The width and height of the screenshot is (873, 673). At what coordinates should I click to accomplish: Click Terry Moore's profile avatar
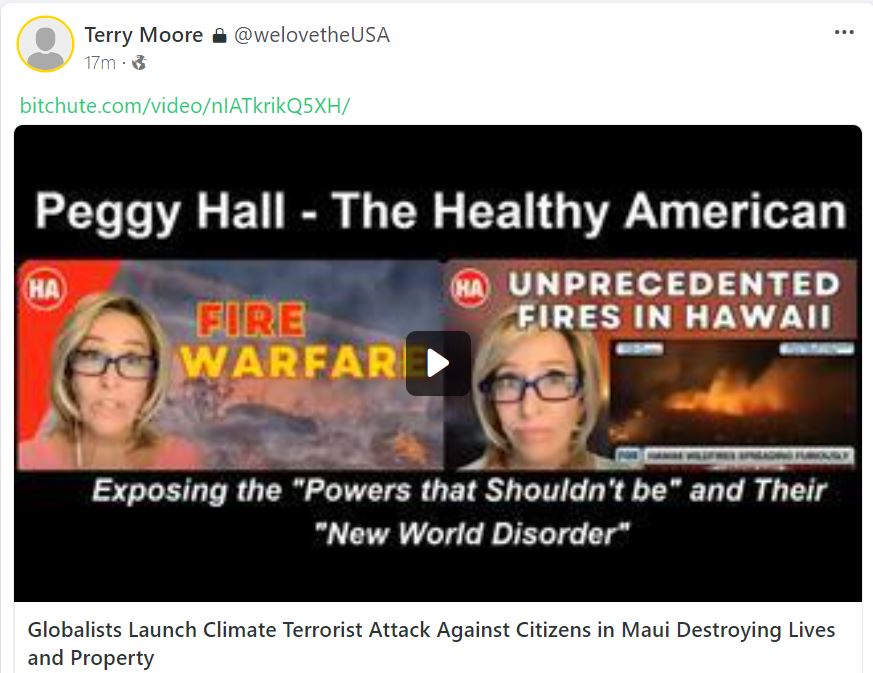click(x=45, y=44)
